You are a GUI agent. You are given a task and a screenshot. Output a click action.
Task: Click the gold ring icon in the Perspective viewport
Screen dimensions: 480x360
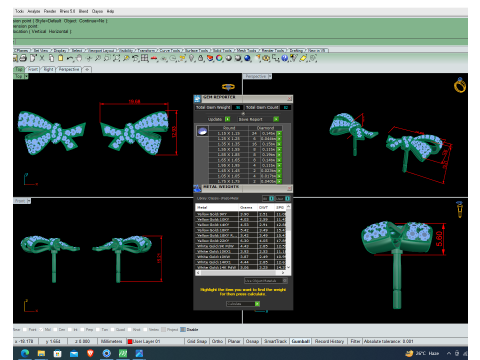click(460, 85)
